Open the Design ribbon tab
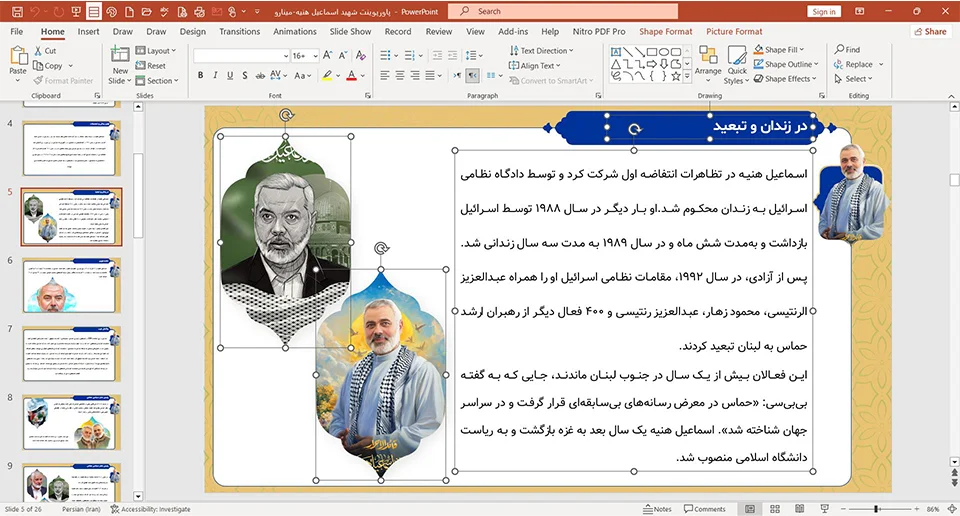Viewport: 960px width, 516px height. pos(192,31)
